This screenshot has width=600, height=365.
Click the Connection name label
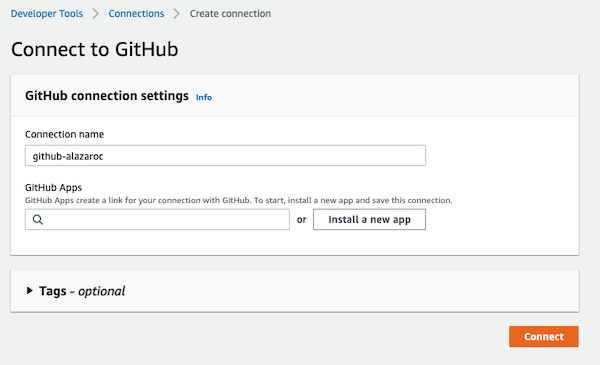64,134
